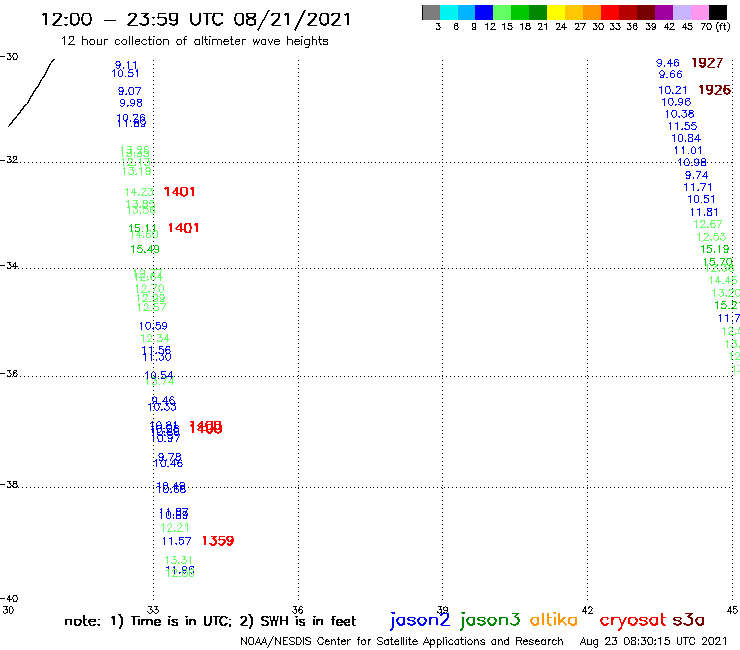The width and height of the screenshot is (740, 650).
Task: Click the 33 longitude axis label
Action: coord(153,610)
